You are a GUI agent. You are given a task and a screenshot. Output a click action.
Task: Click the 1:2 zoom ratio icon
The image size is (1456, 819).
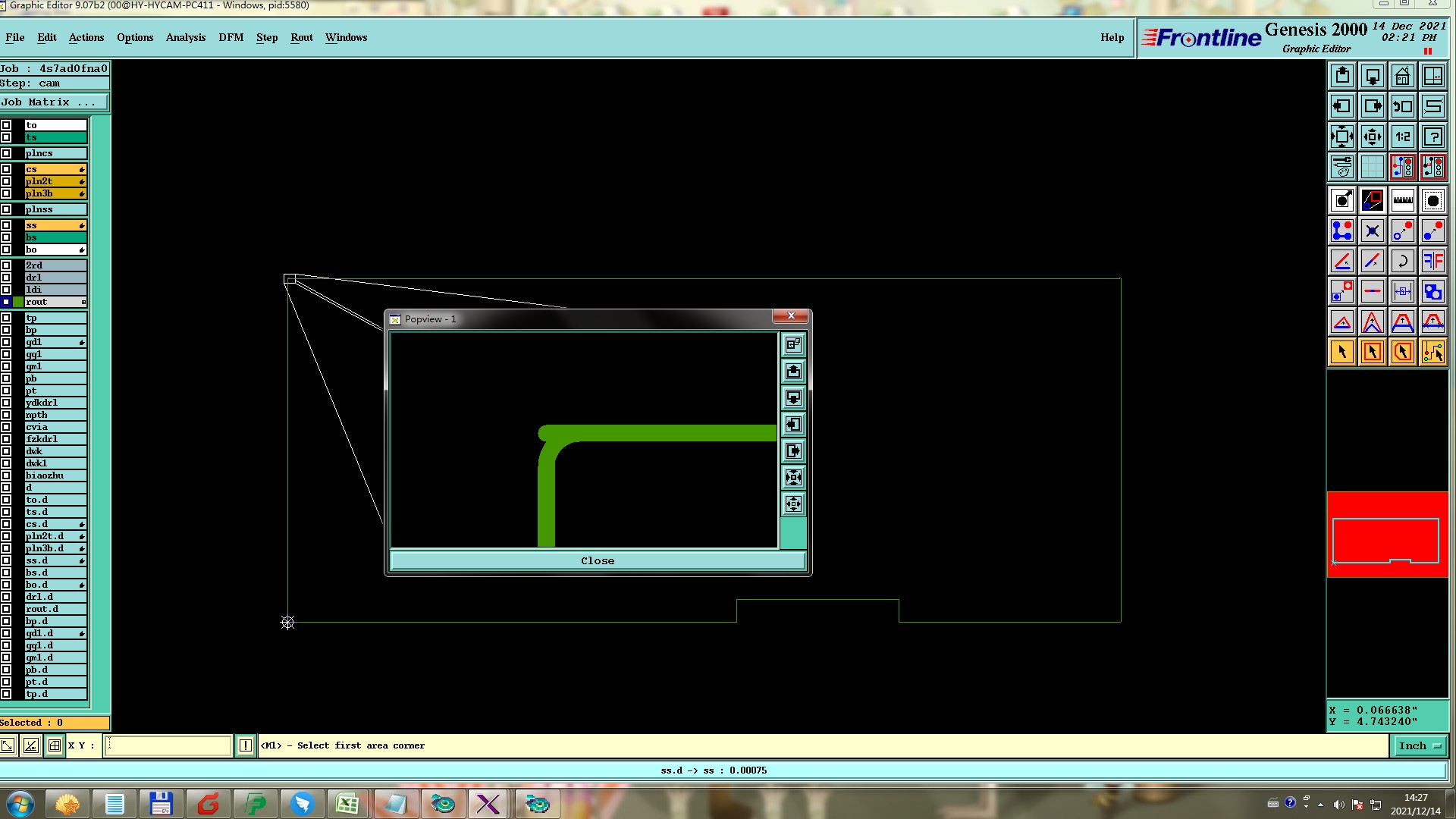(x=1403, y=136)
